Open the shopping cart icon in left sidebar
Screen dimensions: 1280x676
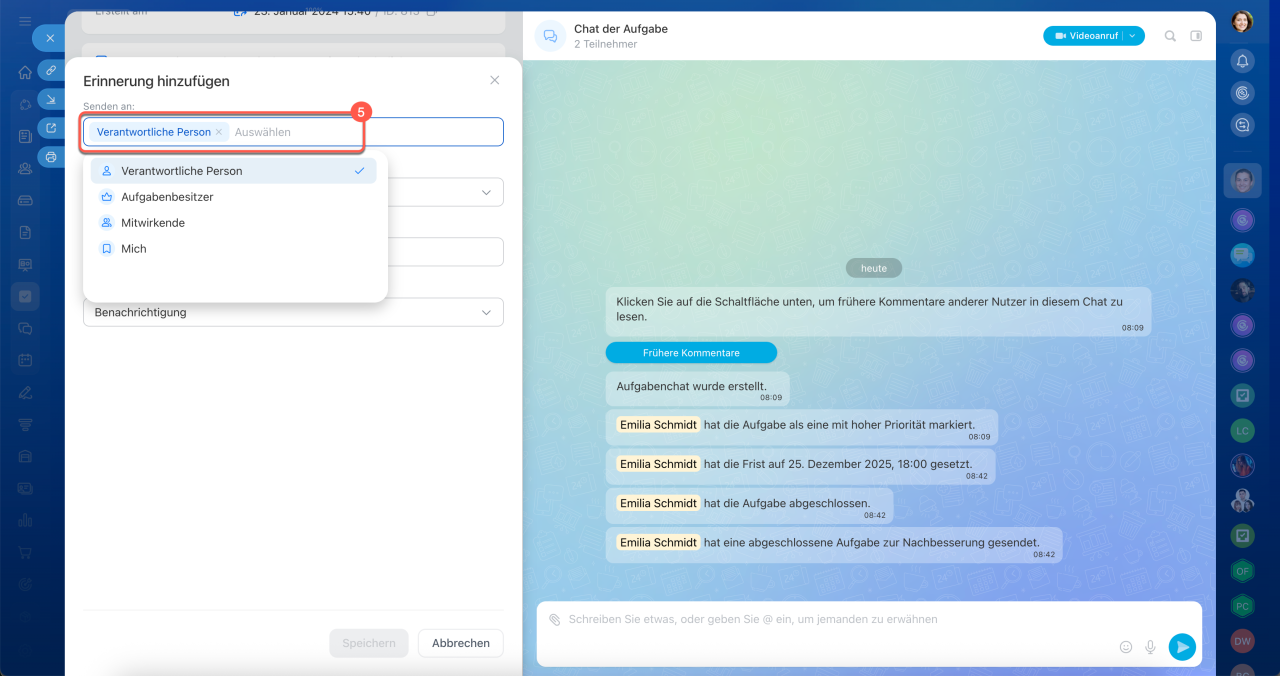pos(25,552)
